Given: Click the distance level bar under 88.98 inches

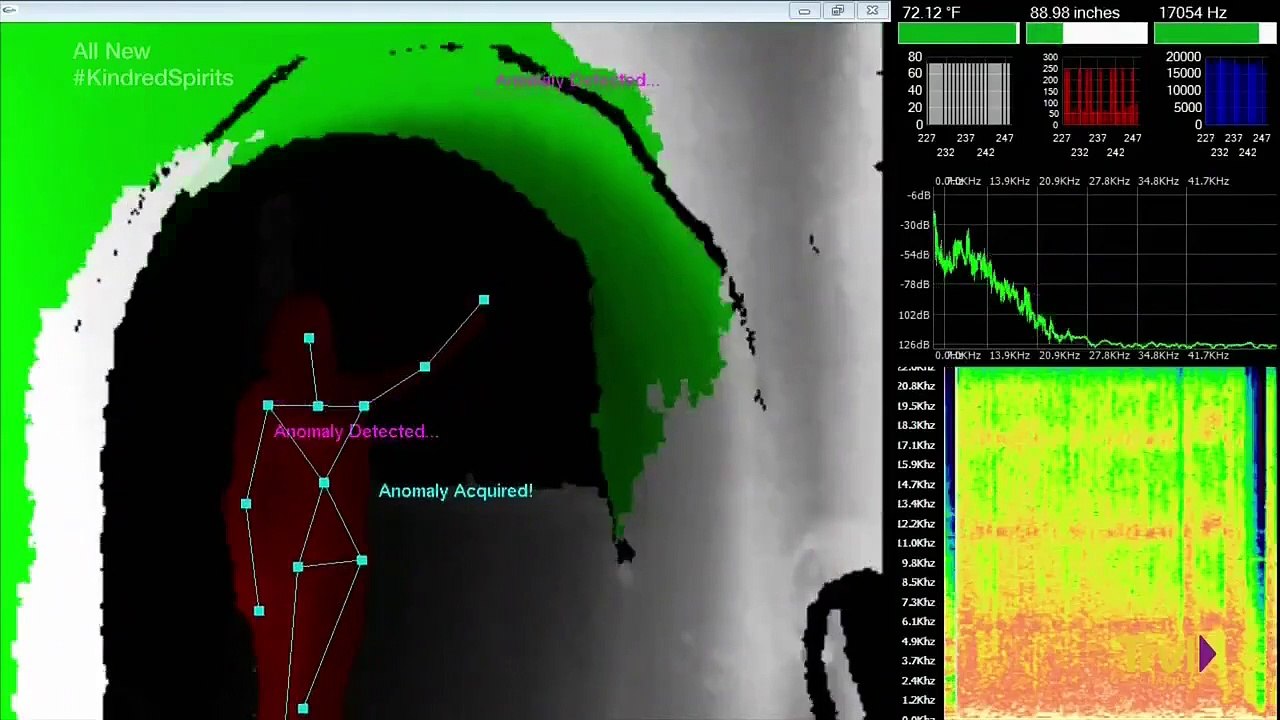Looking at the screenshot, I should coord(1086,34).
